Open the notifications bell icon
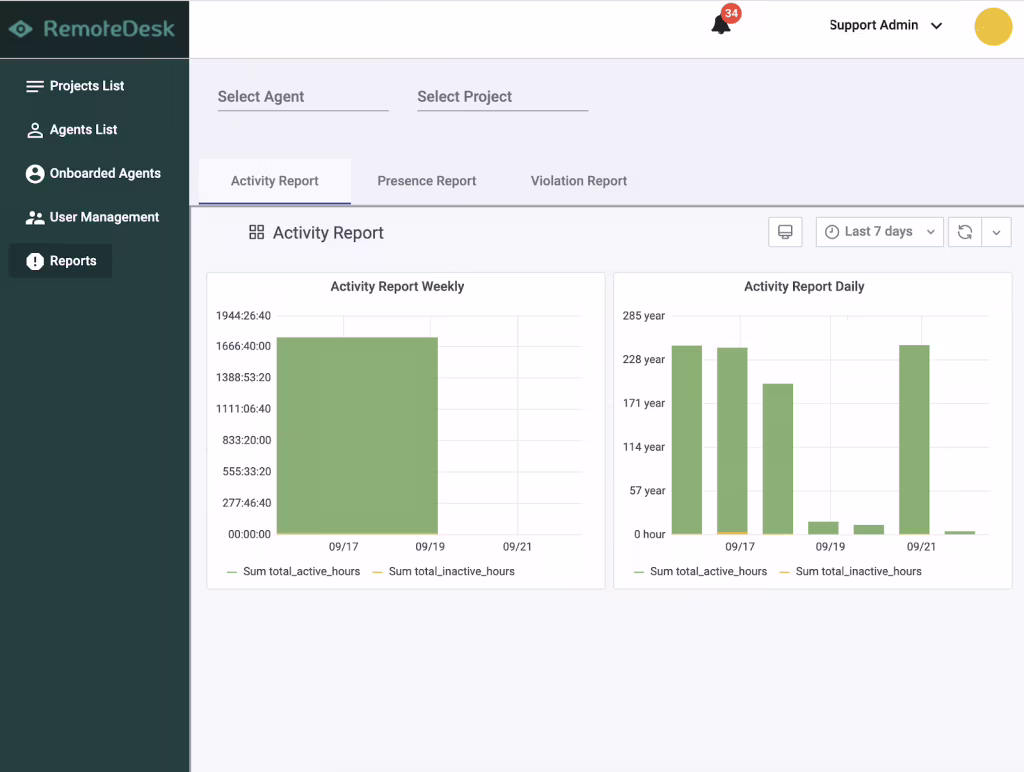This screenshot has height=772, width=1024. pos(720,25)
